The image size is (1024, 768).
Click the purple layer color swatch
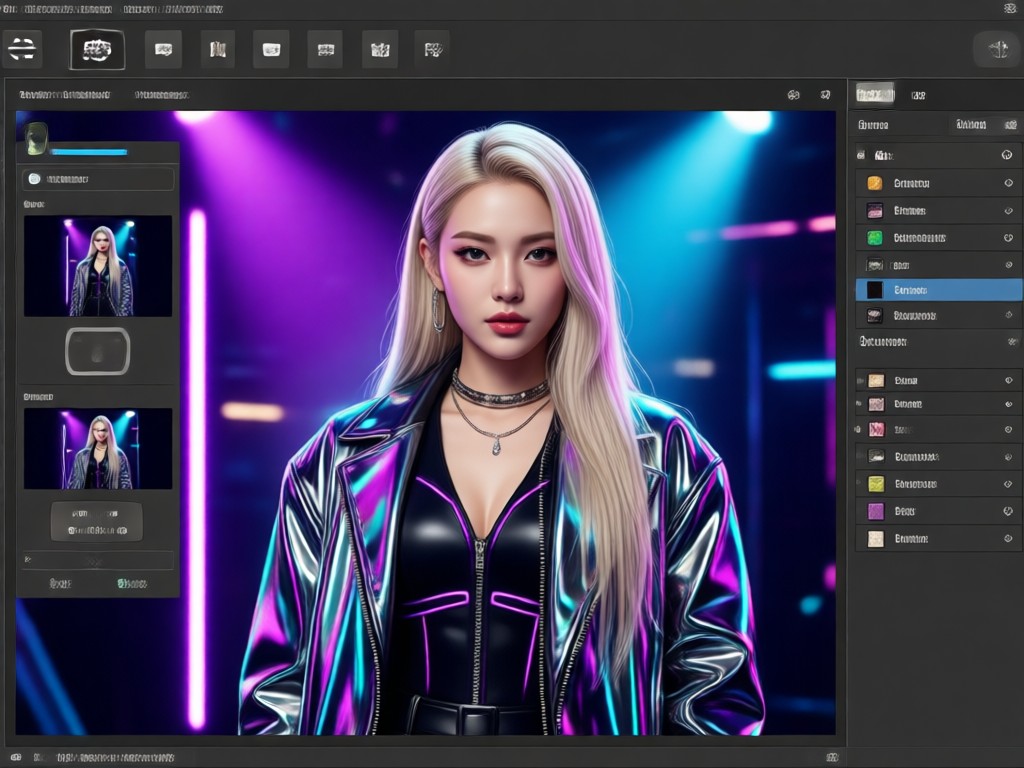[875, 511]
